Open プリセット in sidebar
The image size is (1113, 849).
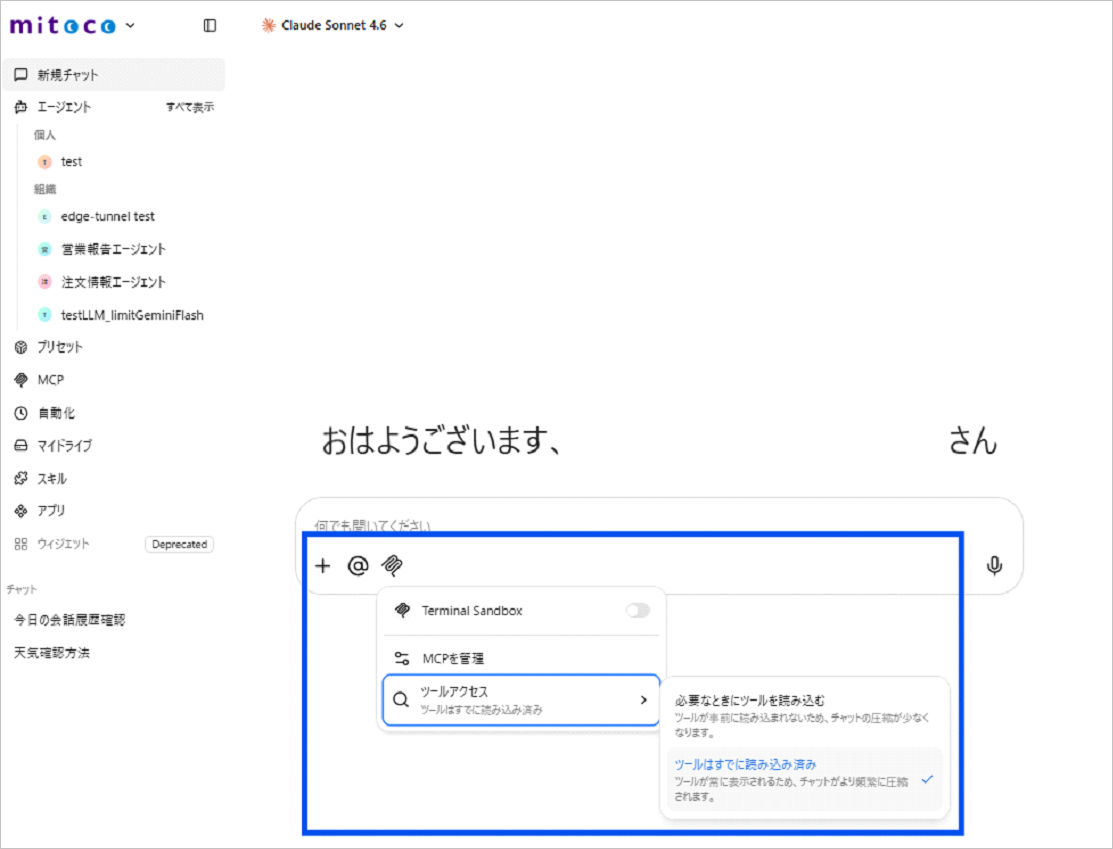click(60, 347)
